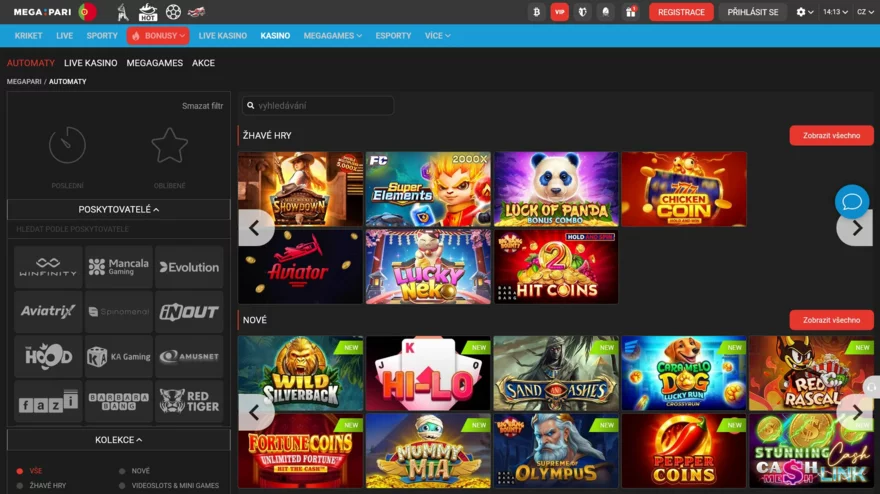Screen dimensions: 880x494
Task: Go to Kriket in navigation
Action: click(x=29, y=35)
